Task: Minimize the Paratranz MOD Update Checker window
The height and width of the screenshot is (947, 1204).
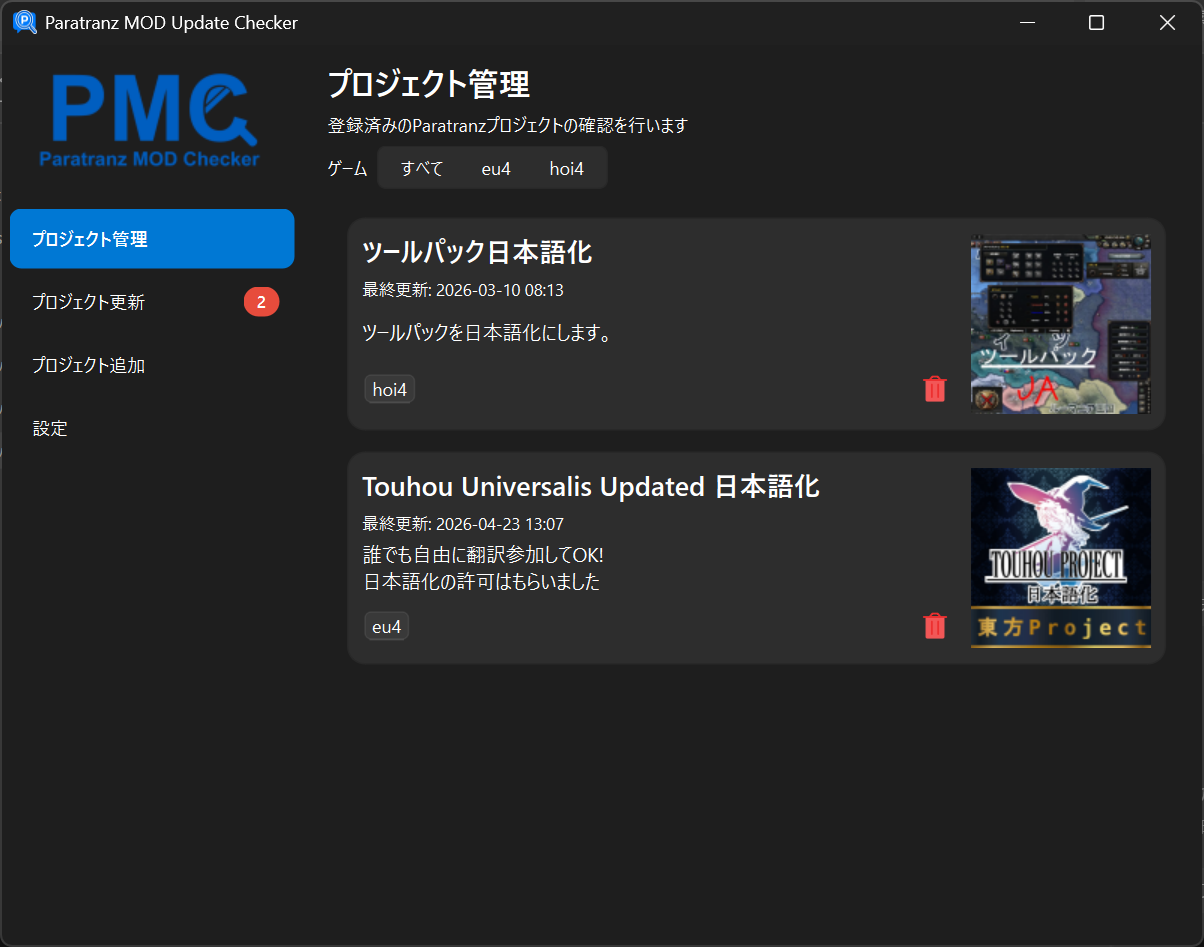Action: click(1026, 22)
